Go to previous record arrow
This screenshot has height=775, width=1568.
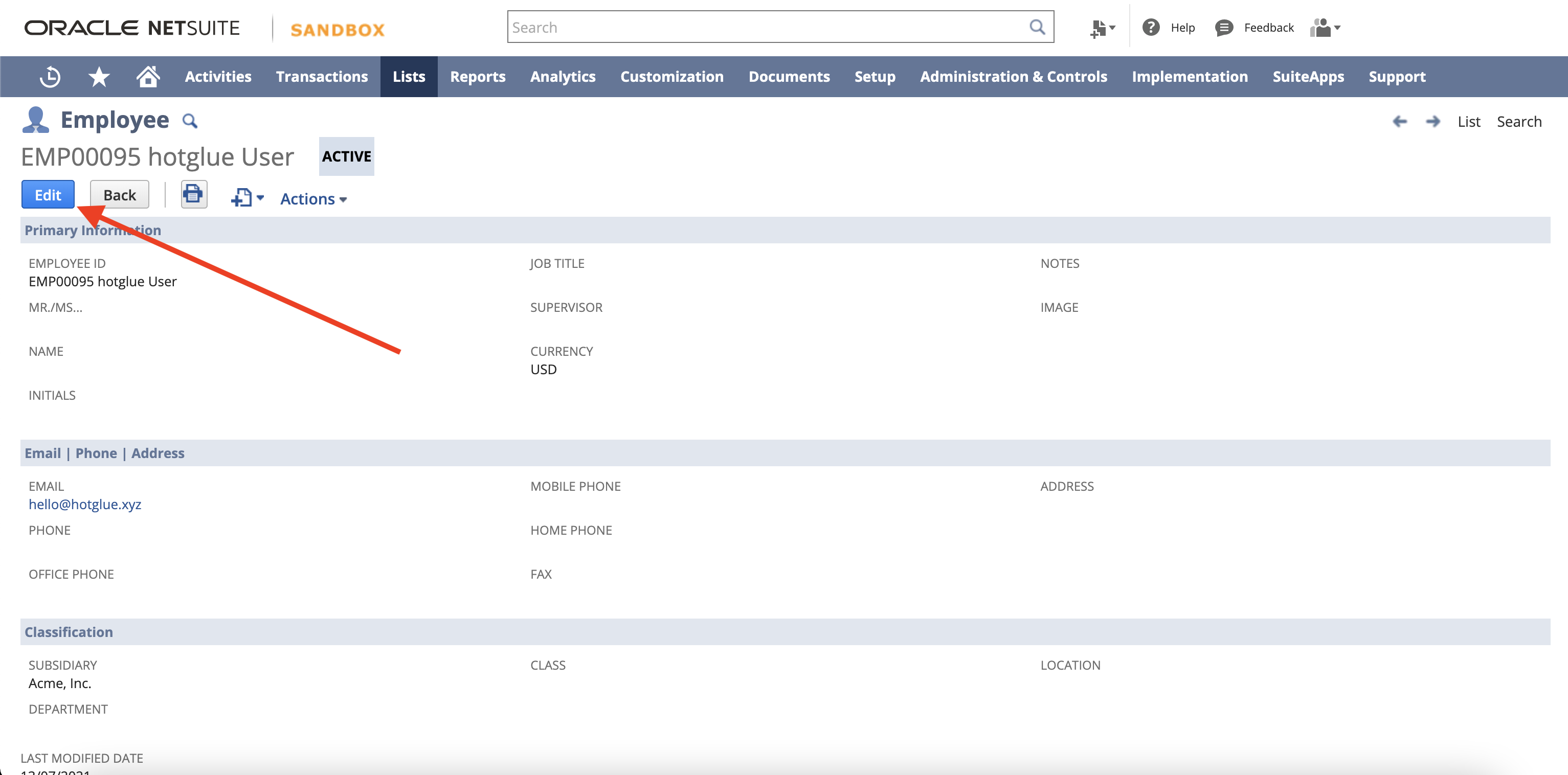[x=1399, y=122]
